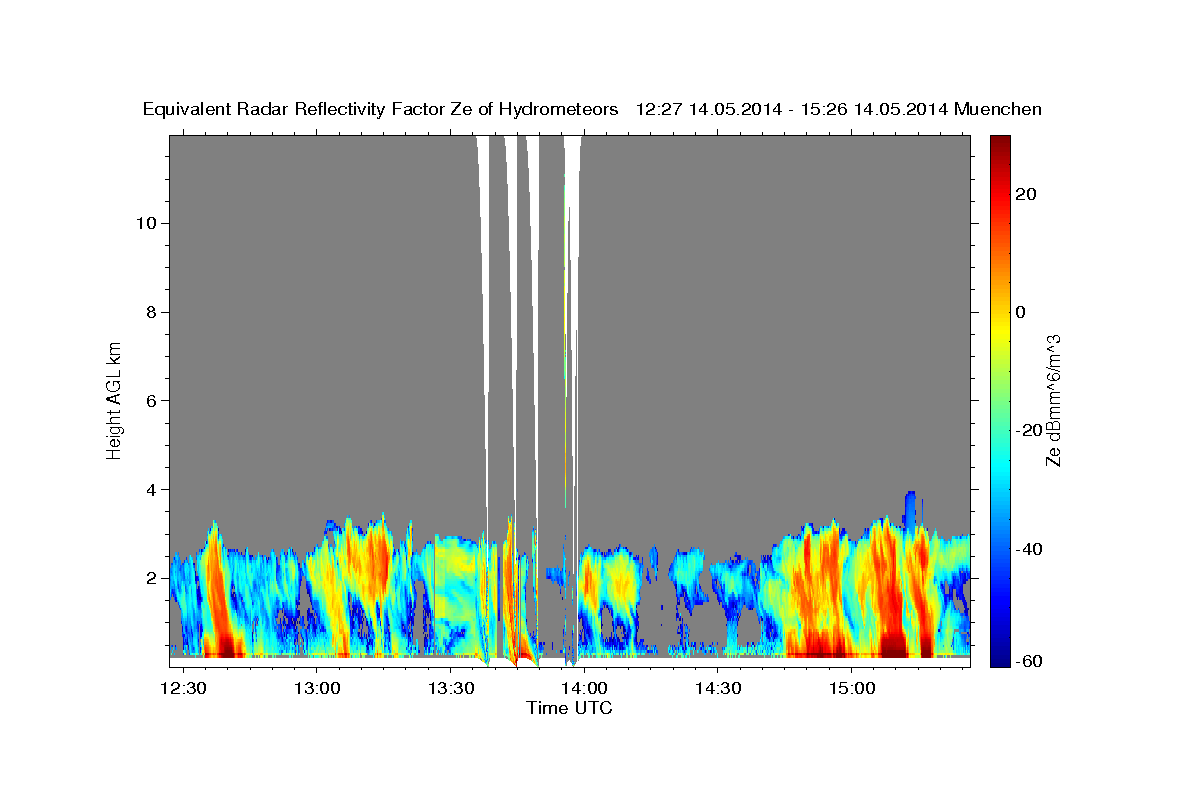The width and height of the screenshot is (1200, 800).
Task: Click the colorbar label '-60'
Action: click(x=1028, y=661)
